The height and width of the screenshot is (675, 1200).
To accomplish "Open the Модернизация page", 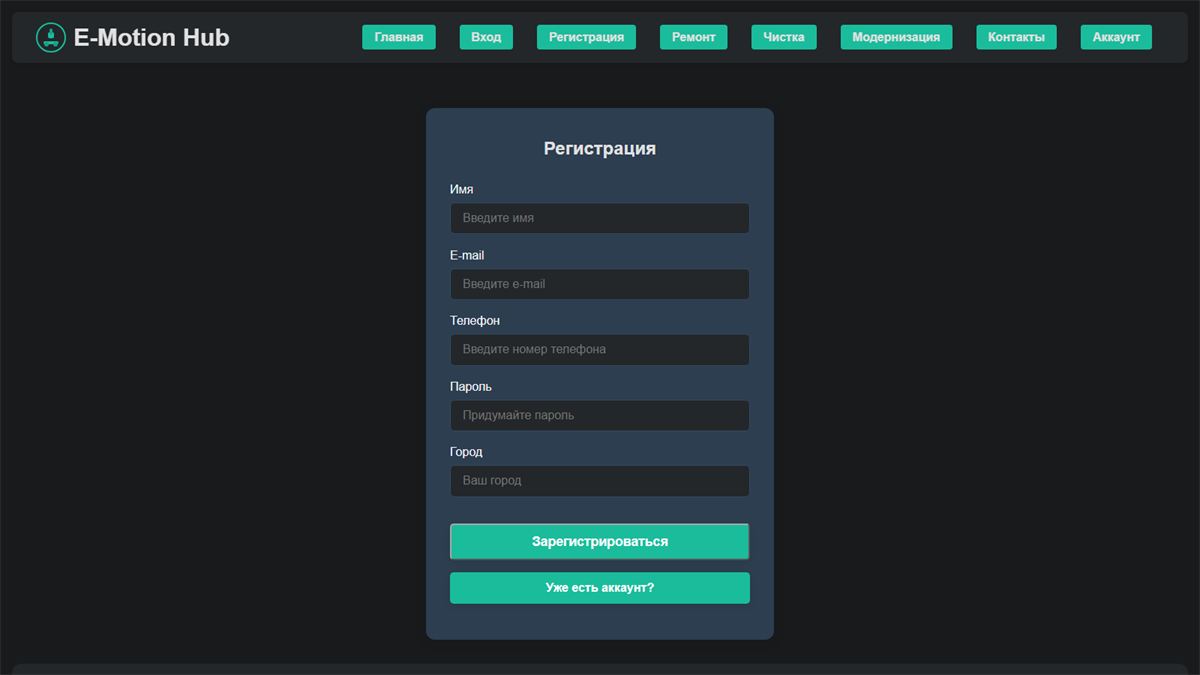I will [x=896, y=37].
